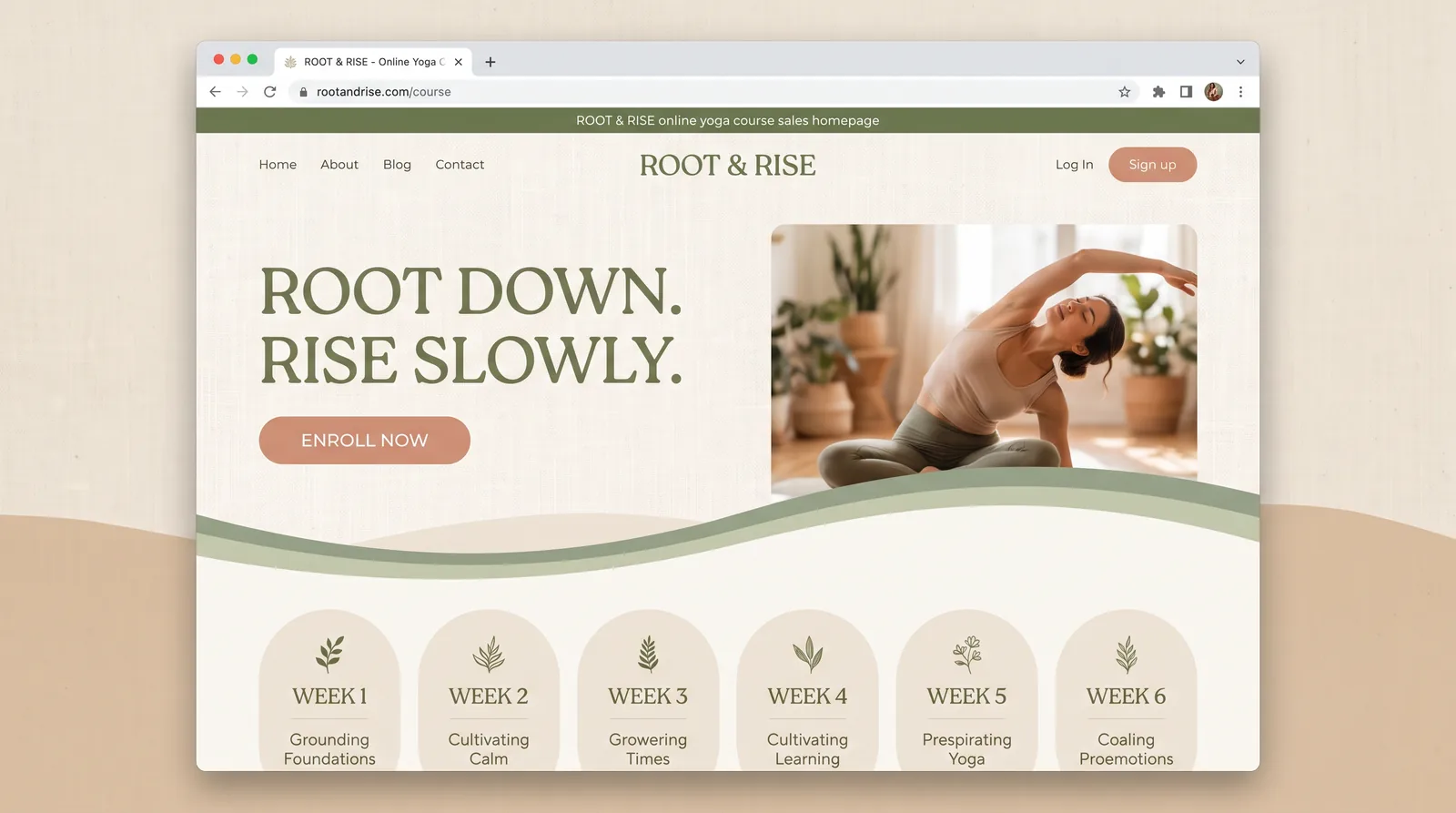The height and width of the screenshot is (813, 1456).
Task: Click the browser forward arrow
Action: 242,92
